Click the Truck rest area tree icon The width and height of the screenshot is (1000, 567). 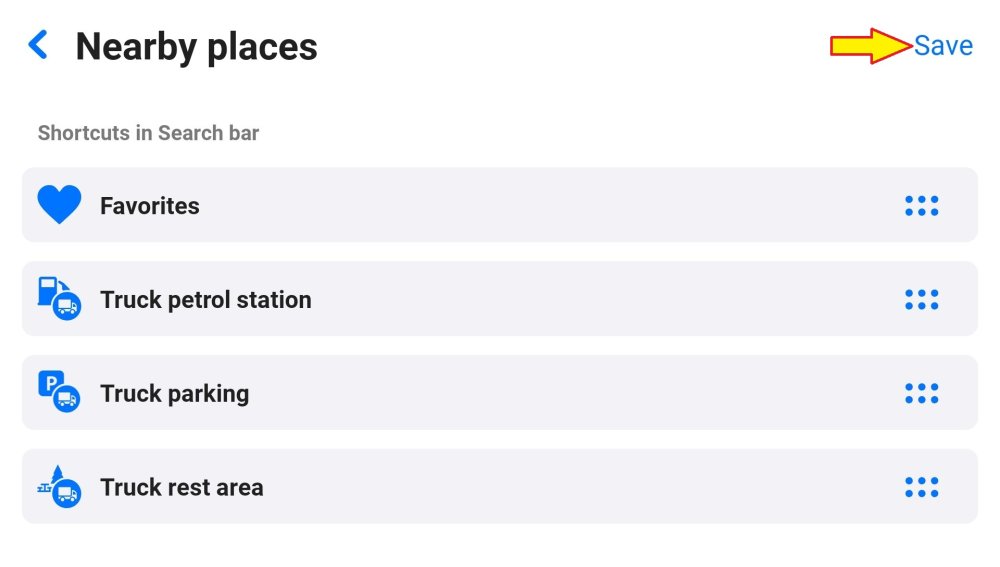[59, 487]
